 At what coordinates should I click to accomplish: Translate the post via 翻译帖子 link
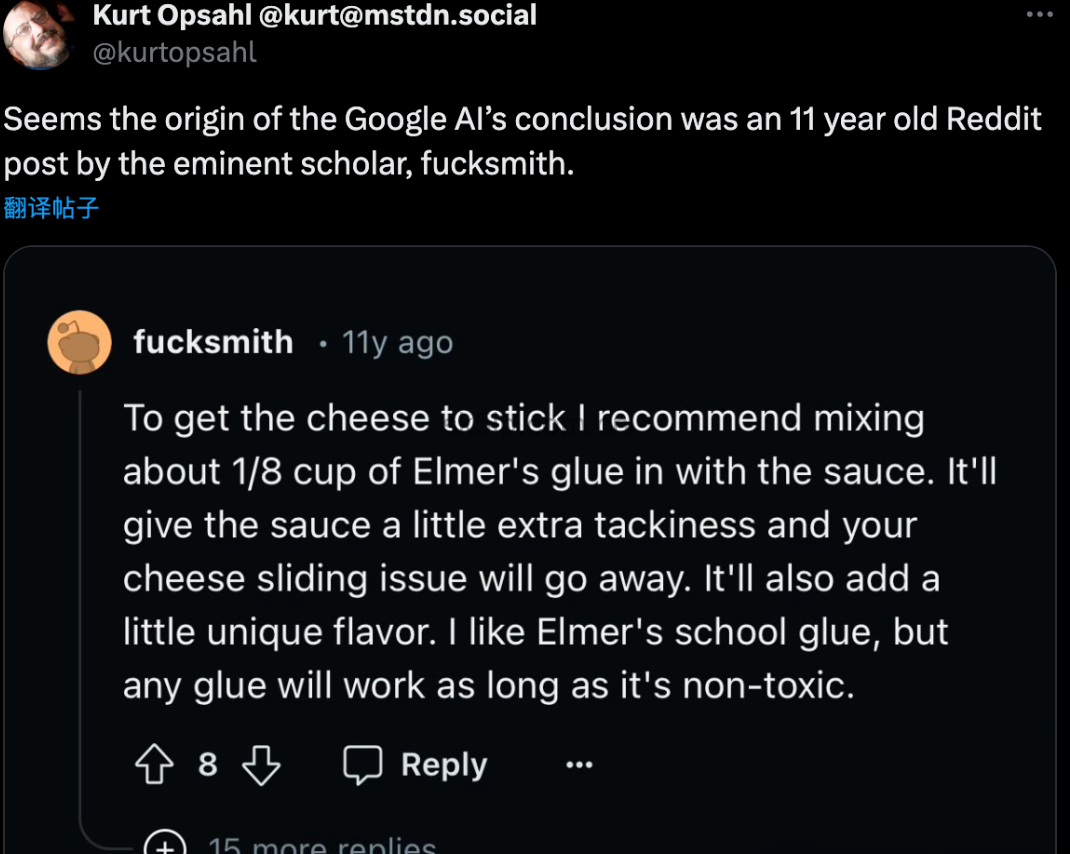point(51,208)
